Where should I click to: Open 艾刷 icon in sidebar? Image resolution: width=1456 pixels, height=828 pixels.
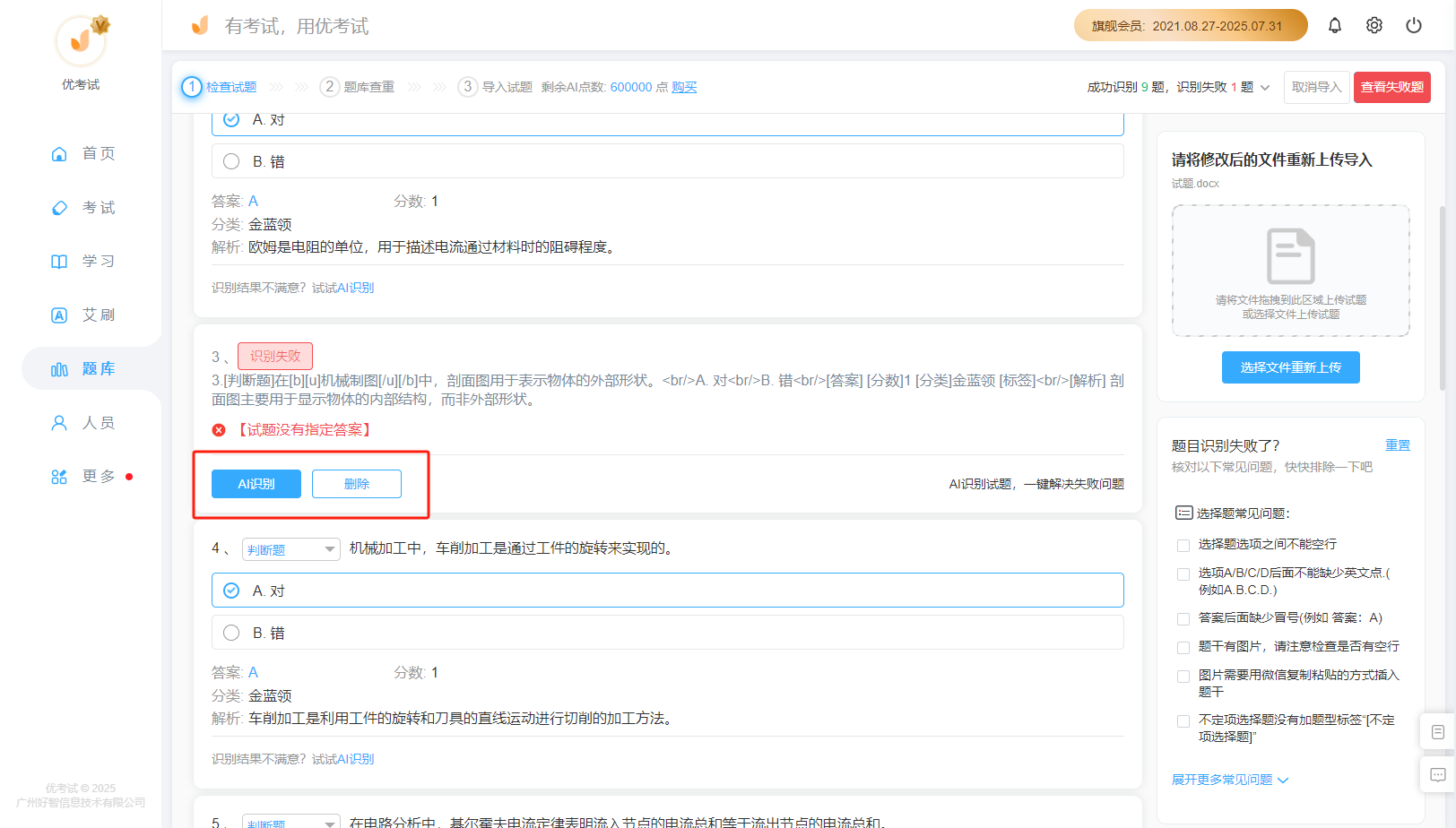point(59,315)
